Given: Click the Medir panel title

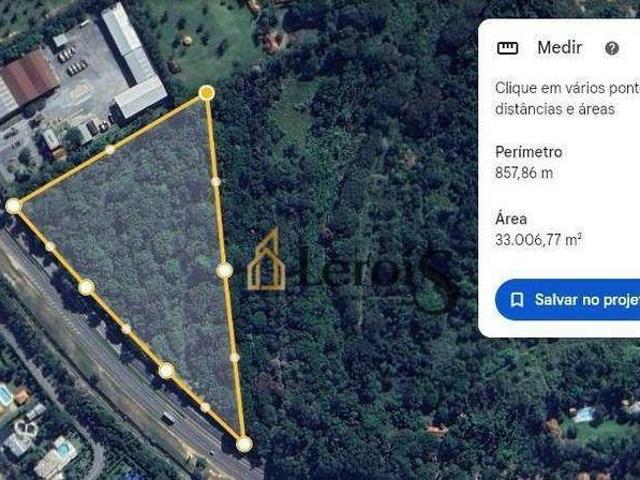Looking at the screenshot, I should coord(559,48).
